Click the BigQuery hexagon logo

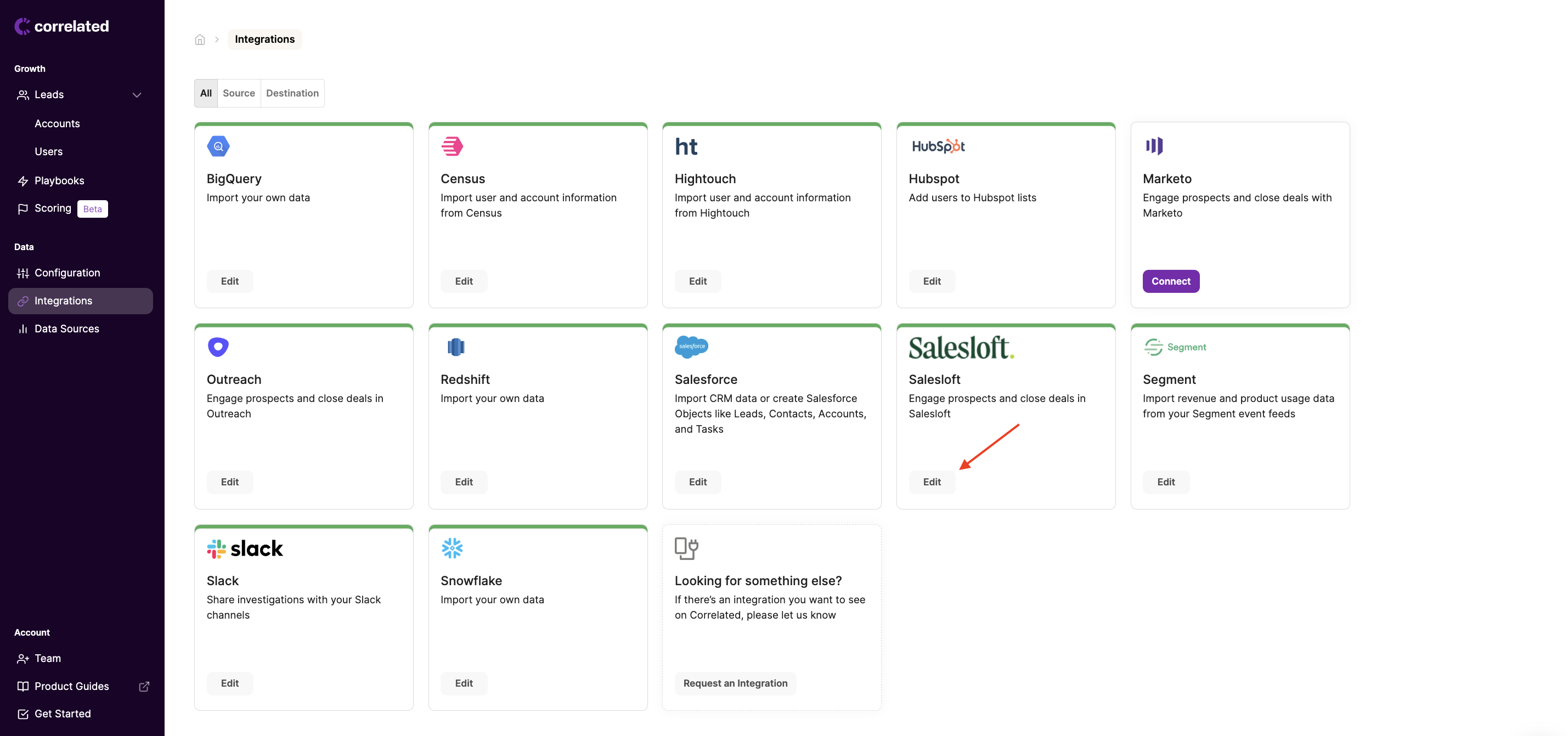tap(218, 146)
